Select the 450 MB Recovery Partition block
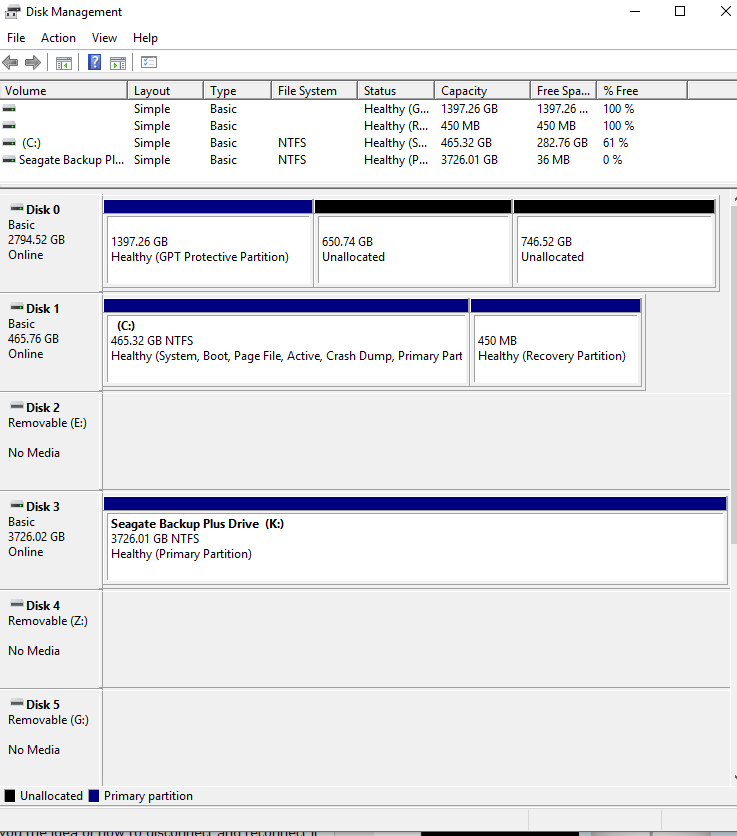Viewport: 737px width, 836px height. (556, 342)
